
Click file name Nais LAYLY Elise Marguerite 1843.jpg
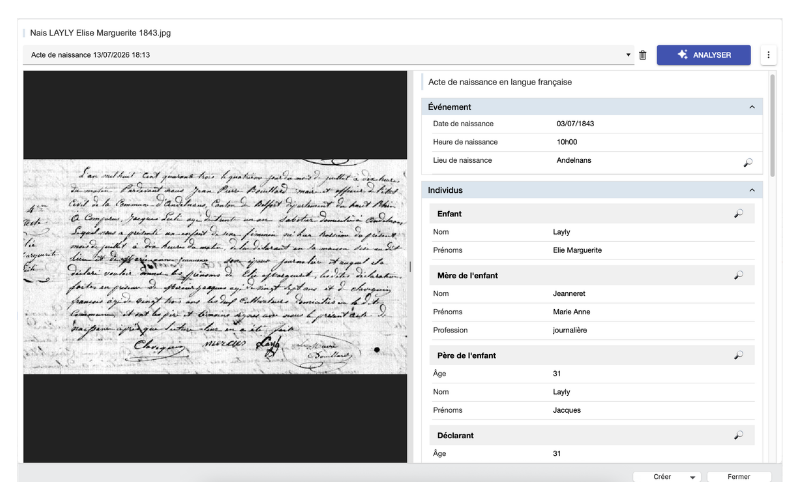[100, 33]
